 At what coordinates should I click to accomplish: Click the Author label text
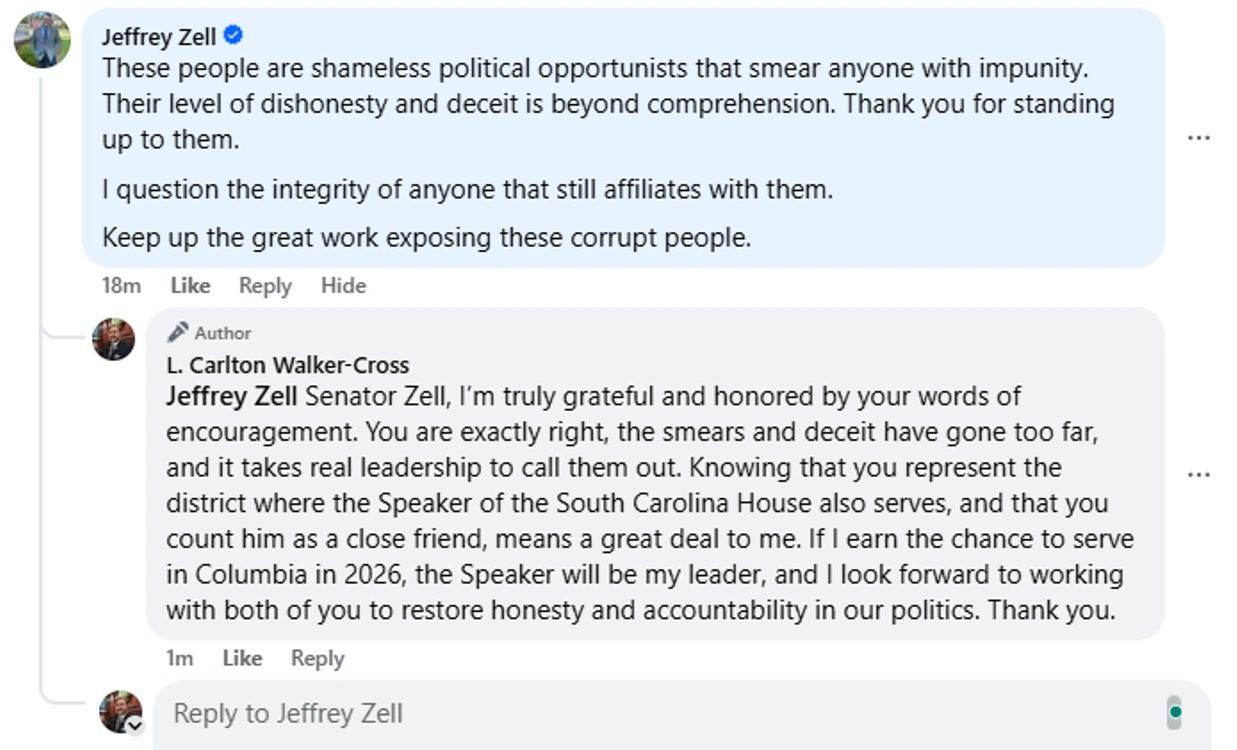(223, 333)
